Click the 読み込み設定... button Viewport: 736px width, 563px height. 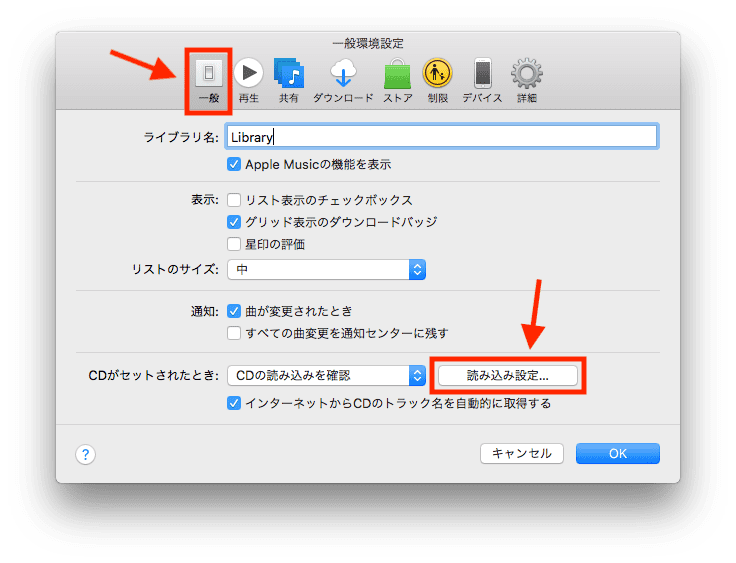pos(507,376)
